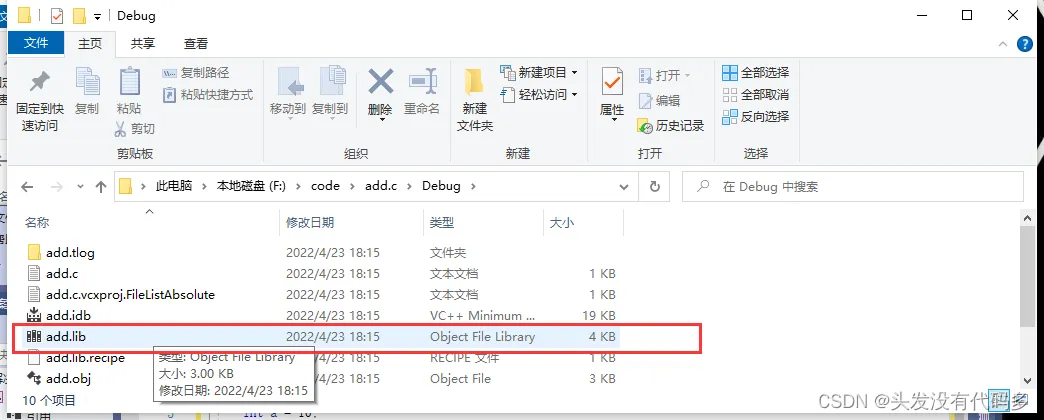Screen dimensions: 1044x420
Task: Click Paste shortcut (粘贴快捷方式)
Action: [x=208, y=95]
